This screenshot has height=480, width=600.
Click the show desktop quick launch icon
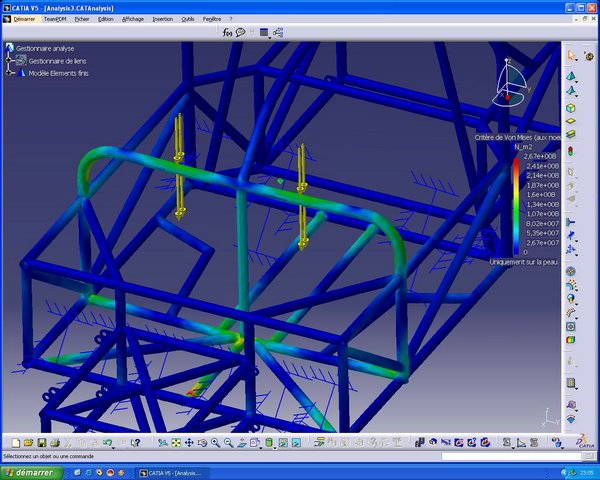(78, 473)
